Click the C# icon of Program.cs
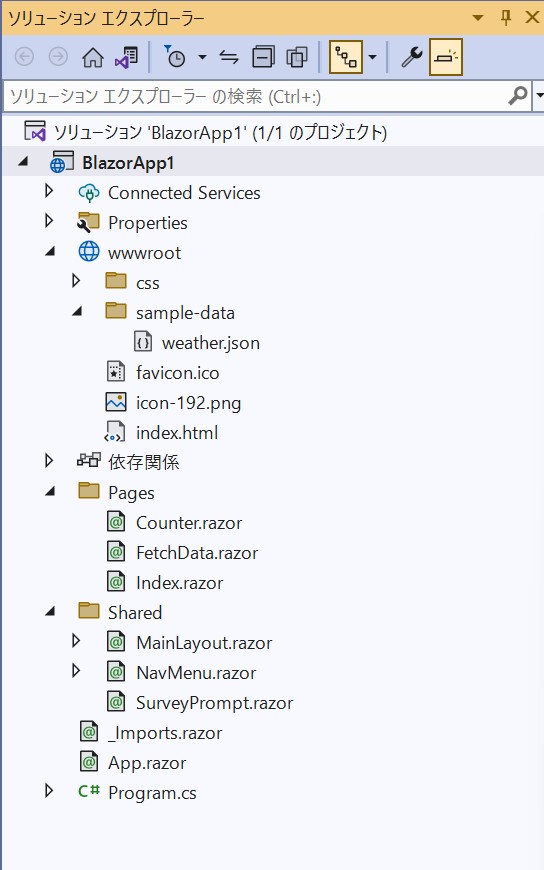The height and width of the screenshot is (870, 544). pos(89,791)
